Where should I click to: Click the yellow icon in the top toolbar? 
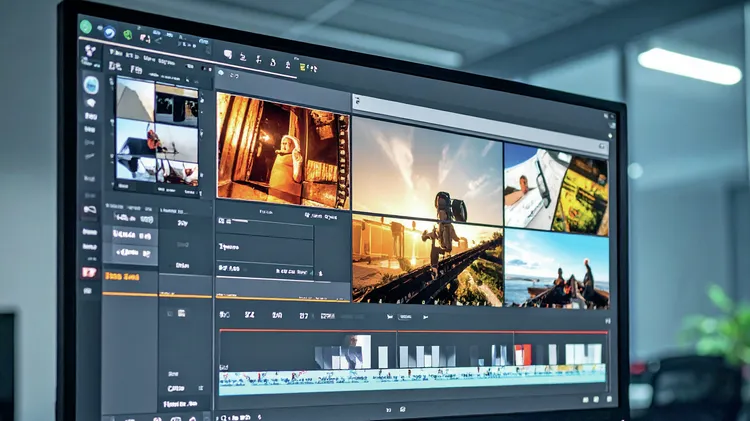pos(303,67)
